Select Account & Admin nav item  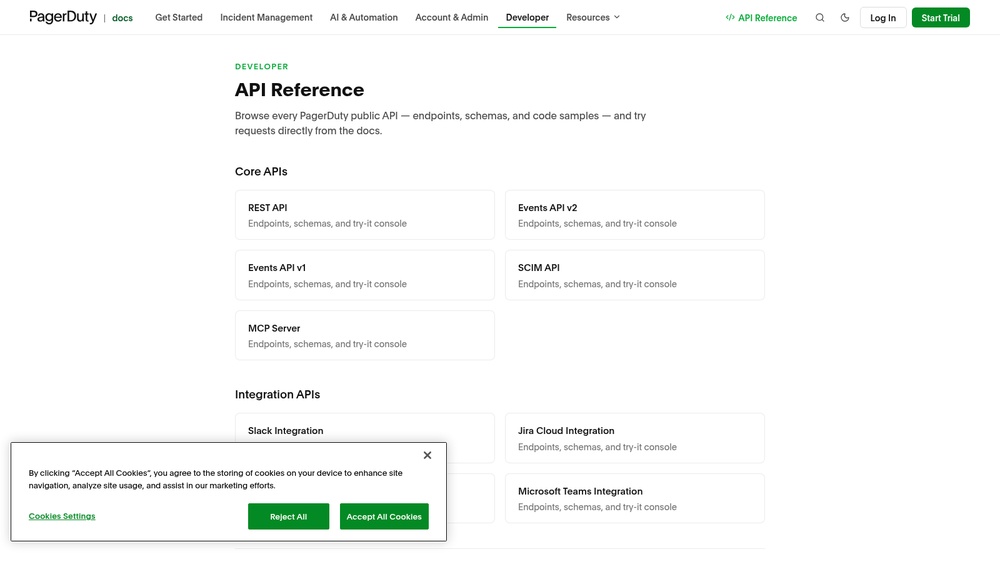click(x=452, y=17)
